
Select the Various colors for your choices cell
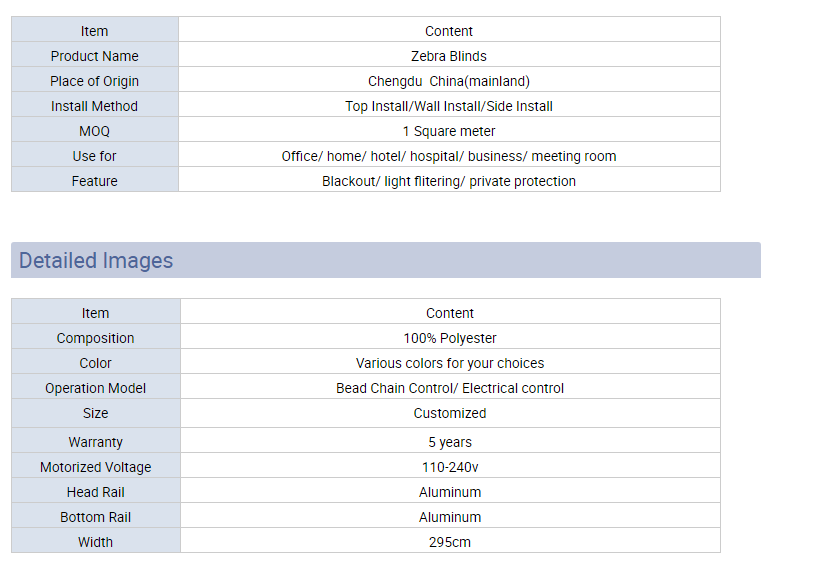tap(450, 363)
